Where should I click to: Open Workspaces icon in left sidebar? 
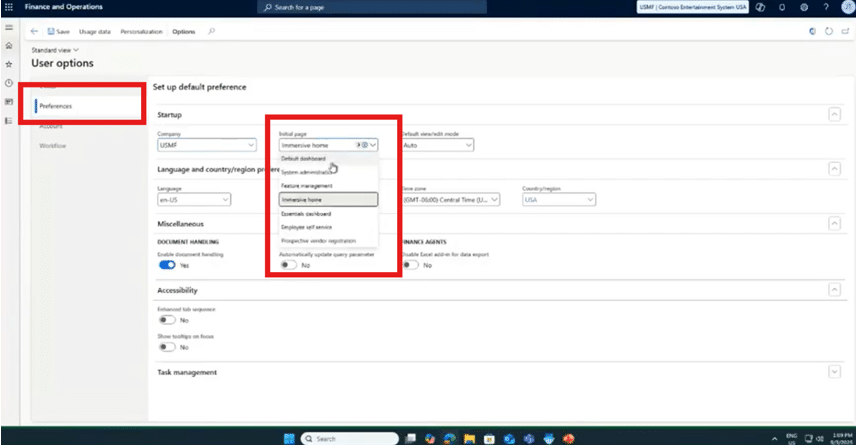tap(9, 101)
